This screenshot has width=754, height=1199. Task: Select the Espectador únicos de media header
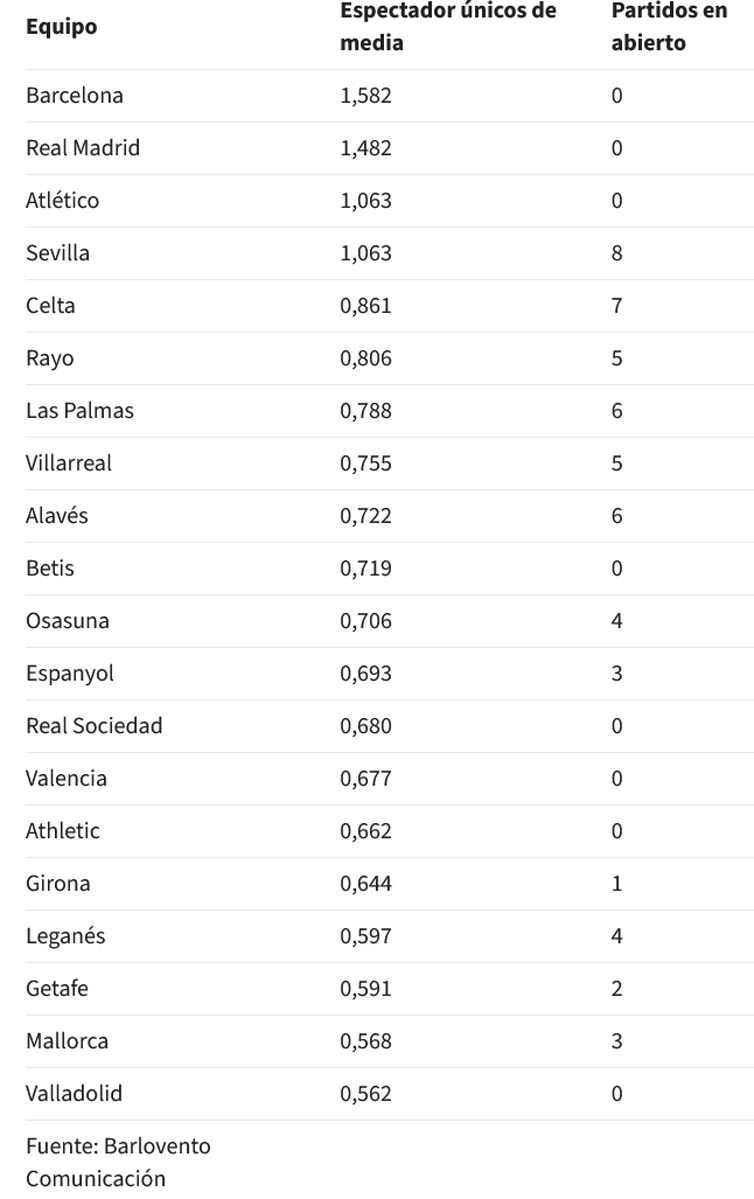[x=448, y=27]
